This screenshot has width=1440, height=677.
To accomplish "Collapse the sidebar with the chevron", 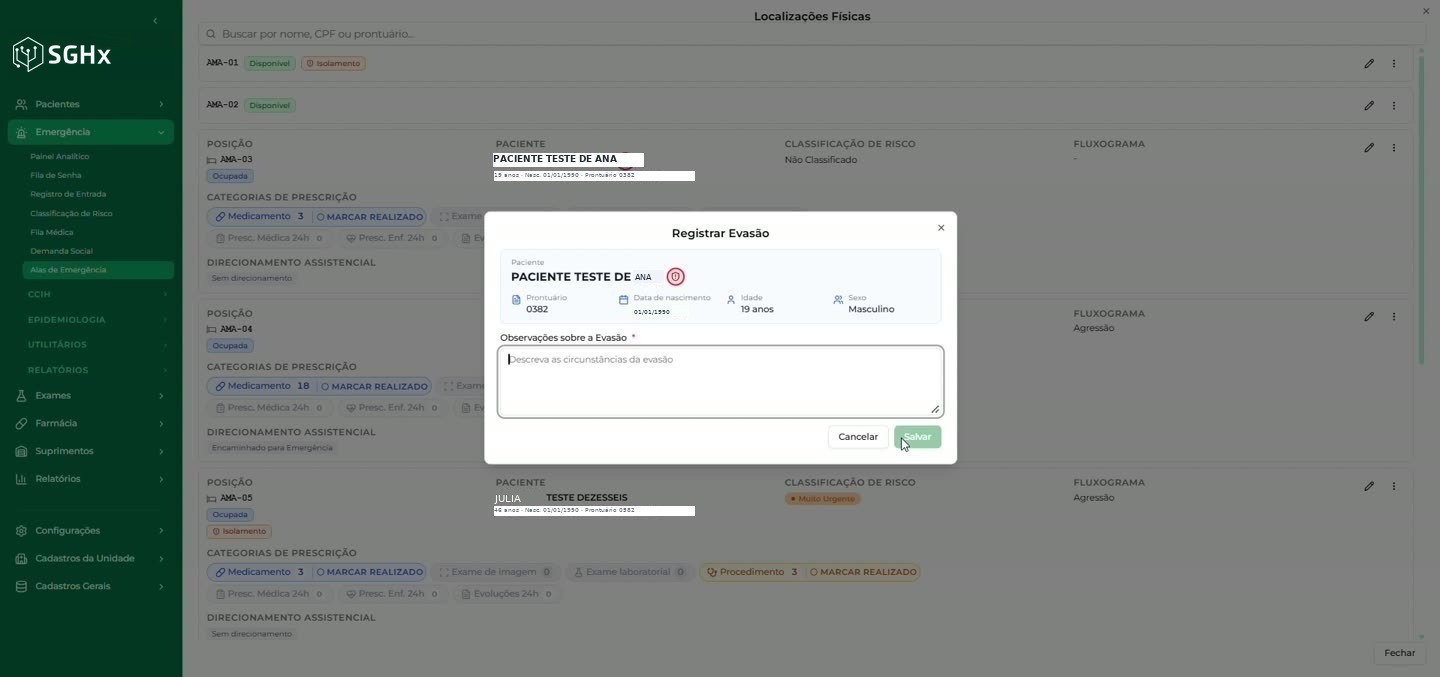I will 154,21.
